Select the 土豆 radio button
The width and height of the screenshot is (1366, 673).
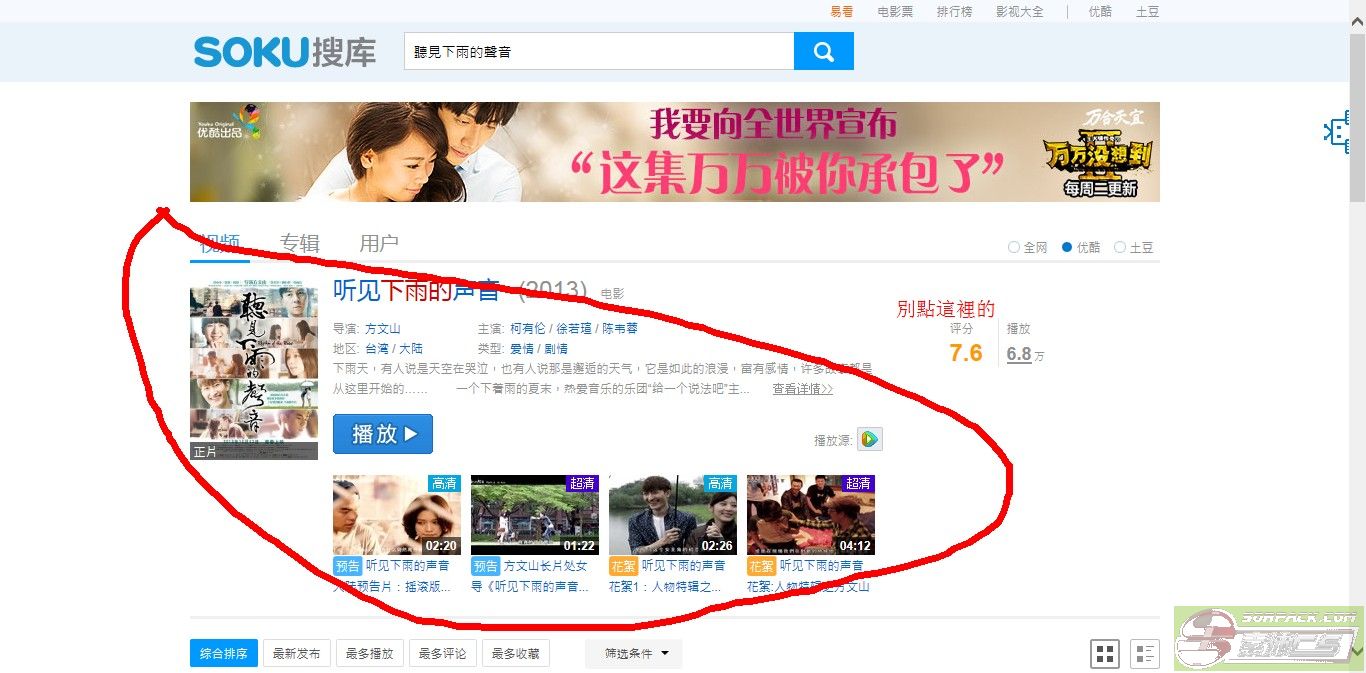[1121, 247]
